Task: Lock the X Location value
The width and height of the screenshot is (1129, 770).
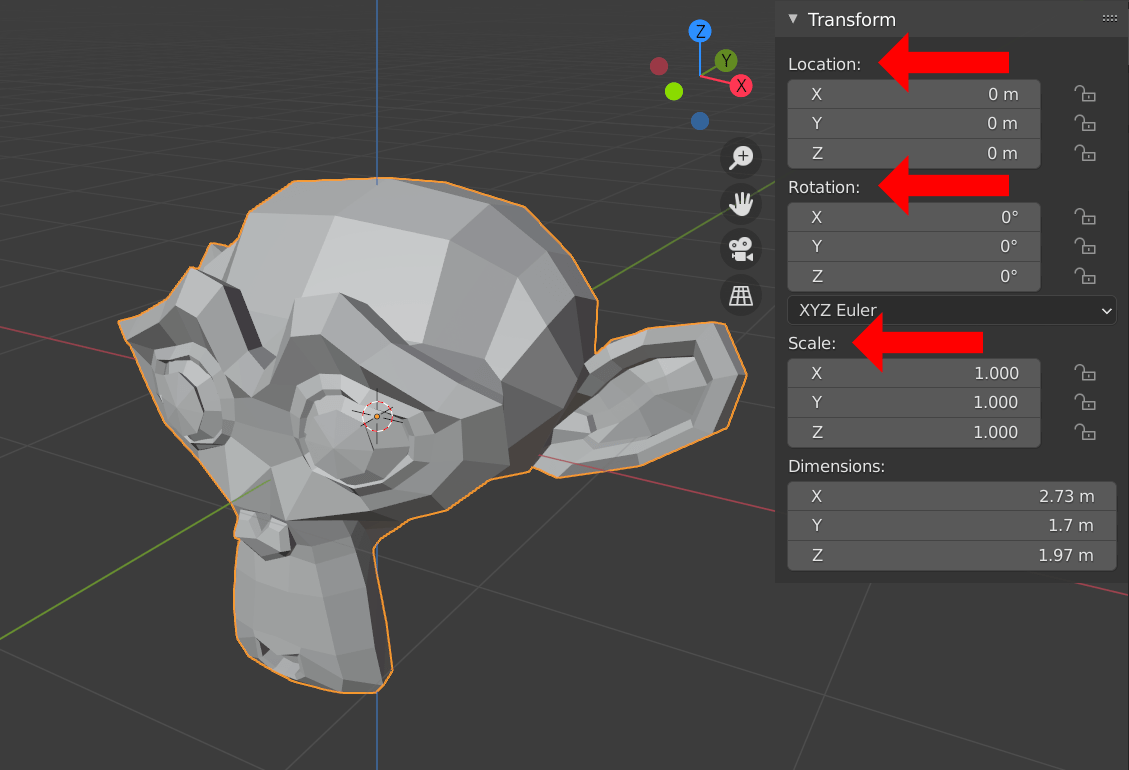Action: click(x=1085, y=94)
